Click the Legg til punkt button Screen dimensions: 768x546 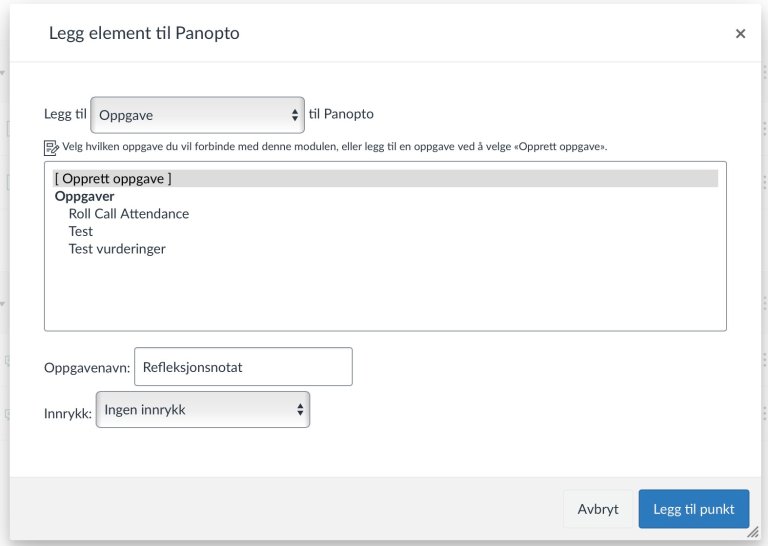tap(694, 509)
